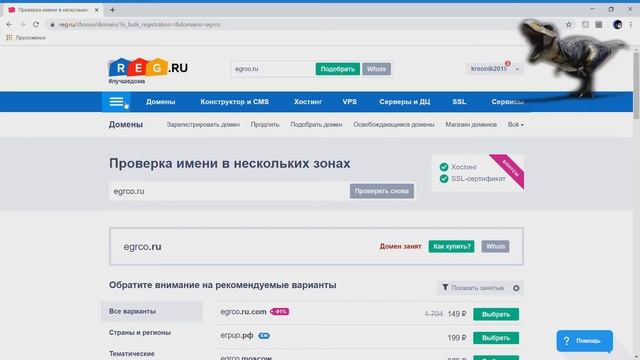Viewport: 640px width, 360px height.
Task: Open the Помощь help chat button
Action: click(x=584, y=341)
